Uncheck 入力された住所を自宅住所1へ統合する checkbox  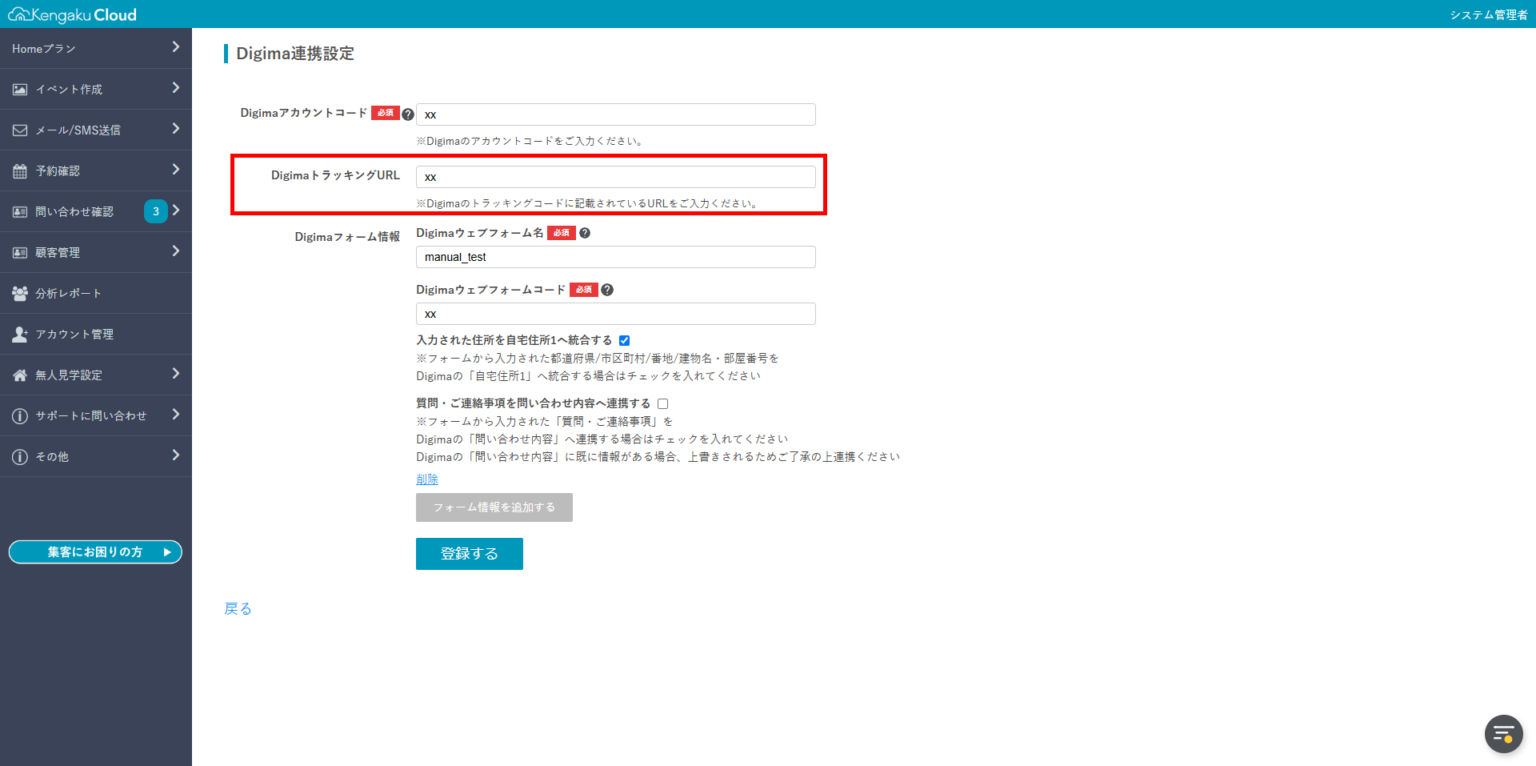click(x=624, y=340)
